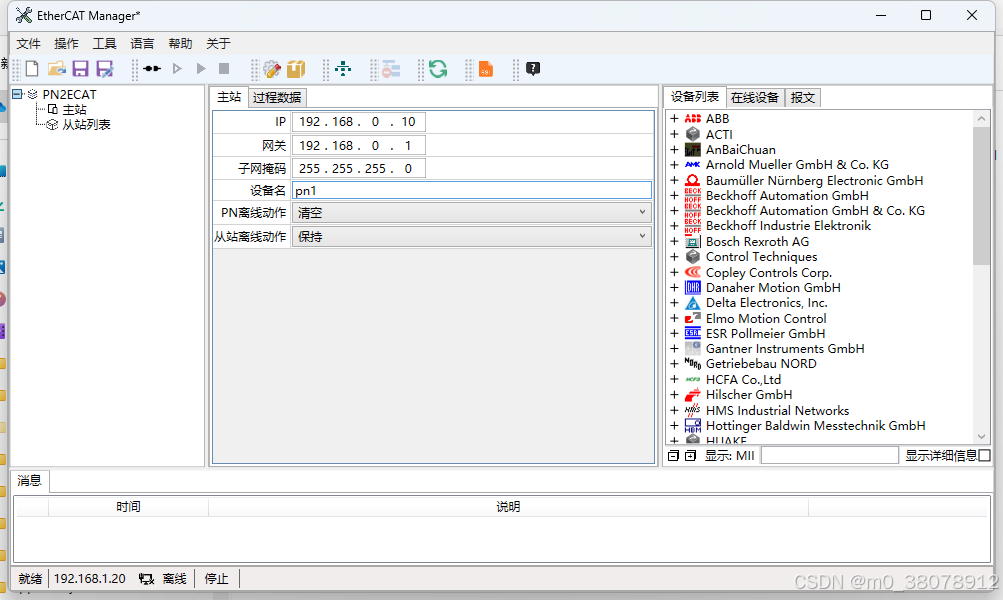Screen dimensions: 1003x600
Task: Open the 从站离线动作 dropdown
Action: pyautogui.click(x=471, y=237)
